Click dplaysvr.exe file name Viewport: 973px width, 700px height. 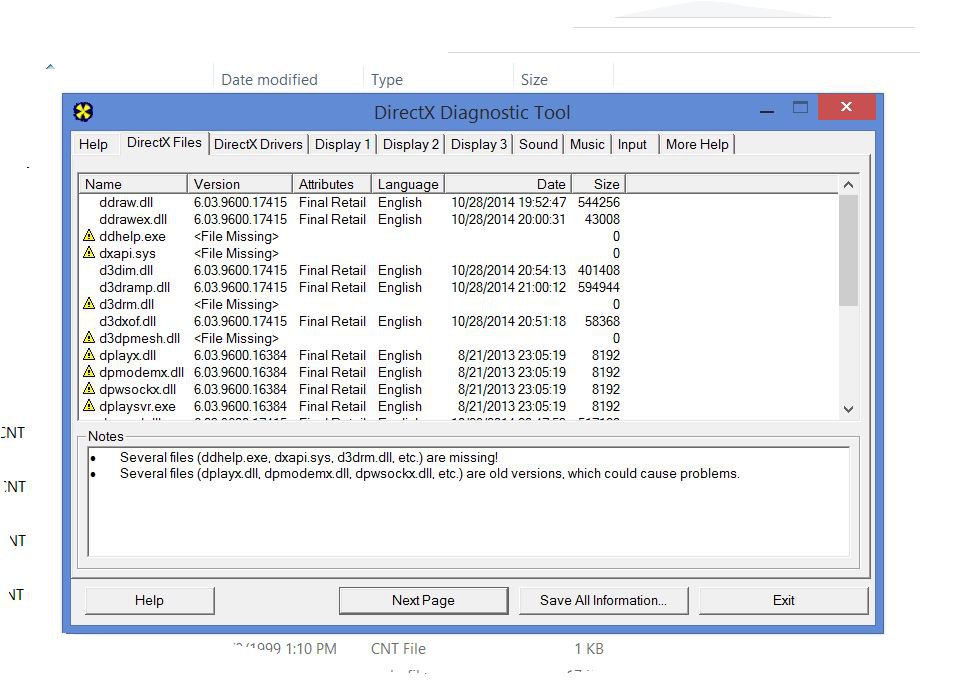(x=137, y=406)
